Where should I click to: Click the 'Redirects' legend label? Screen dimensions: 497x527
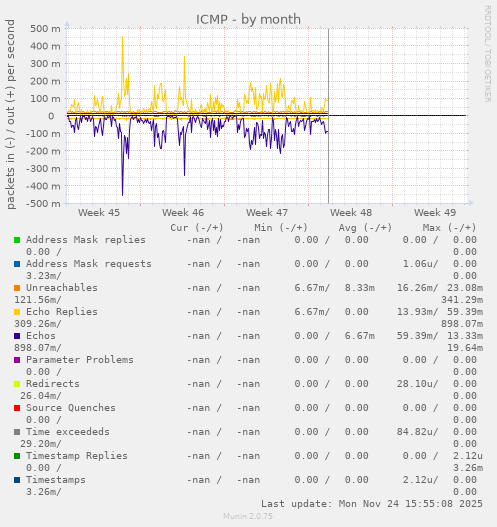53,384
